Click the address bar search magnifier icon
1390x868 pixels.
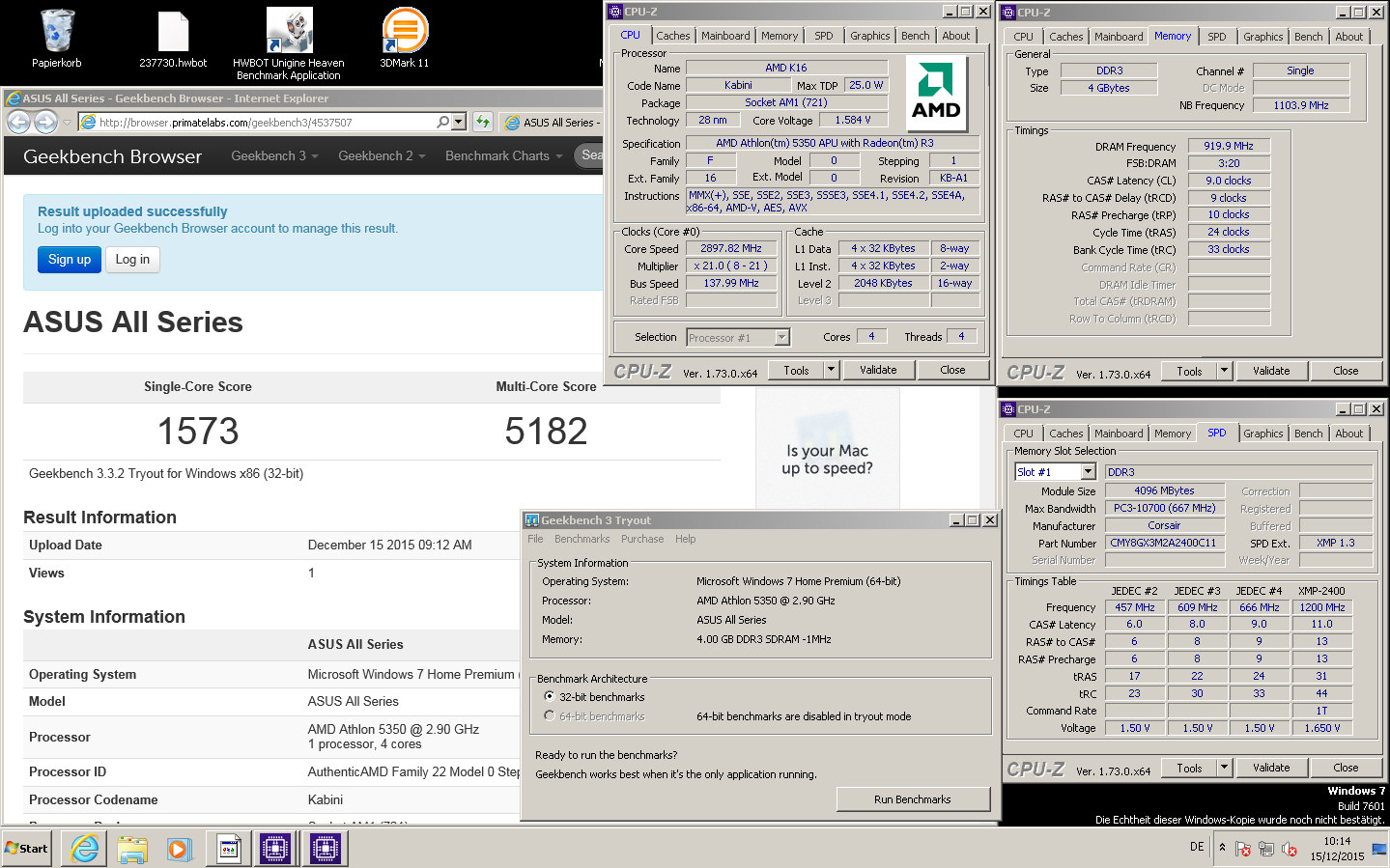tap(442, 122)
